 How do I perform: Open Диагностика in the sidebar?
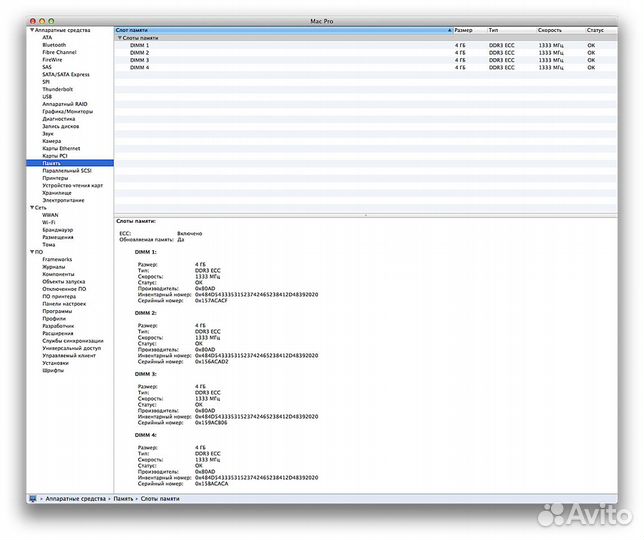pos(58,119)
